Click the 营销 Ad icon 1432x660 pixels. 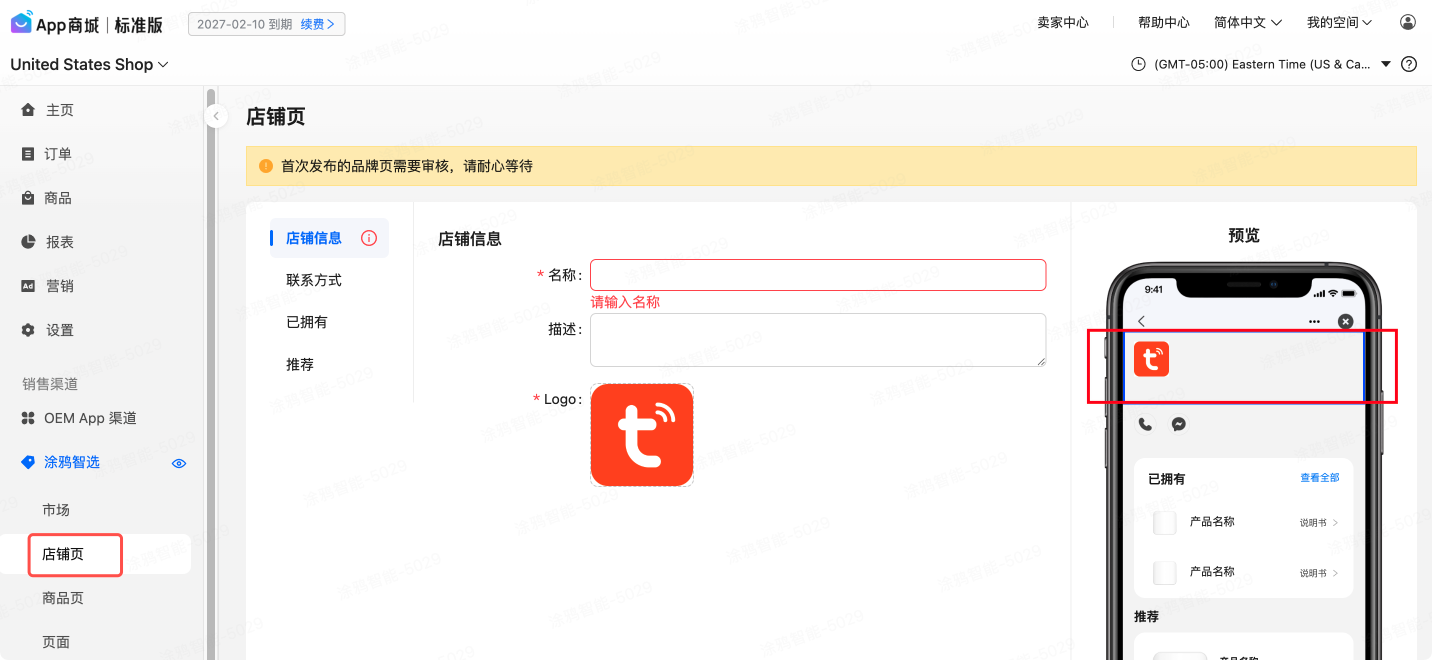[28, 286]
